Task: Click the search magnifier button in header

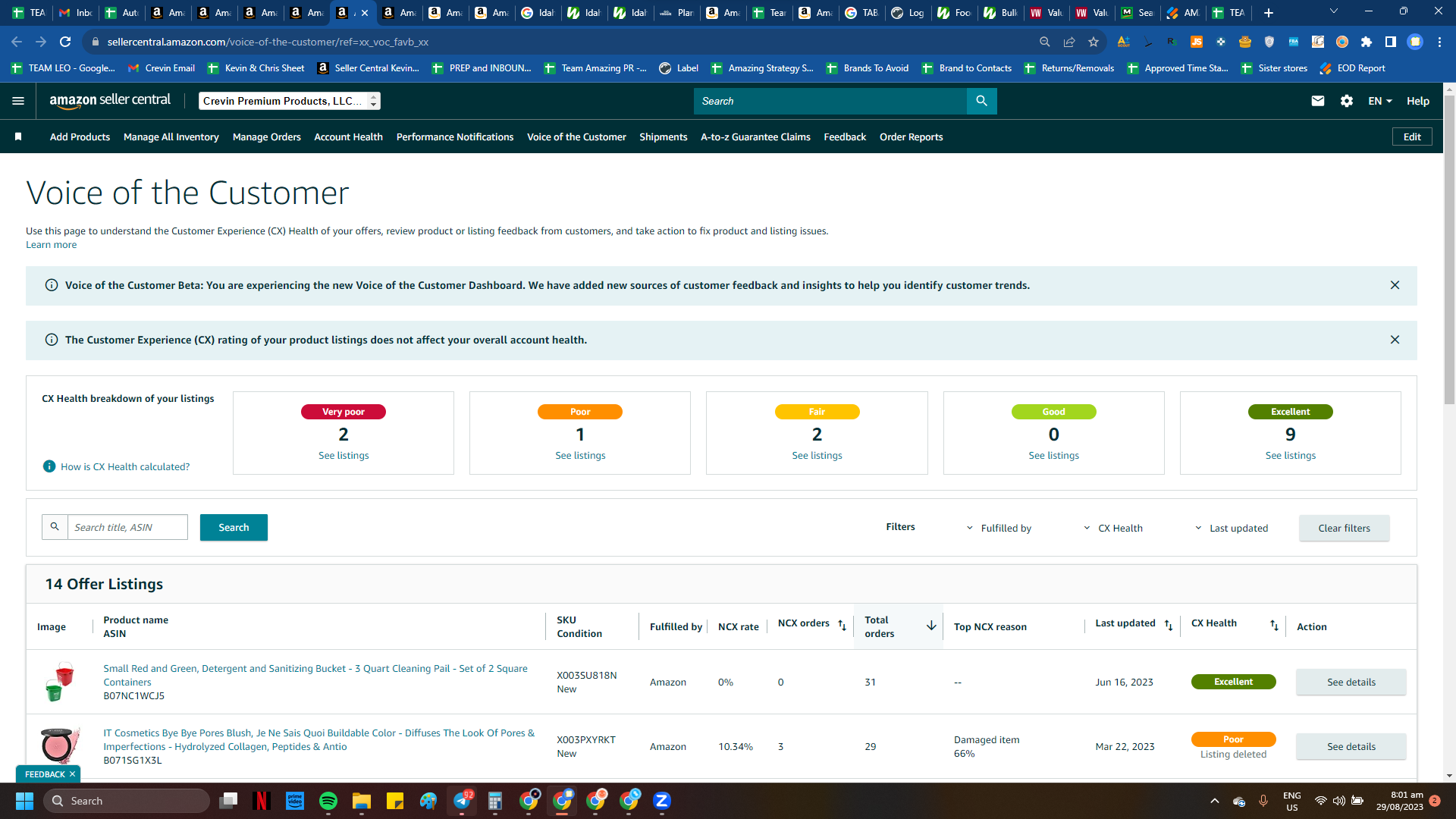Action: pos(981,101)
